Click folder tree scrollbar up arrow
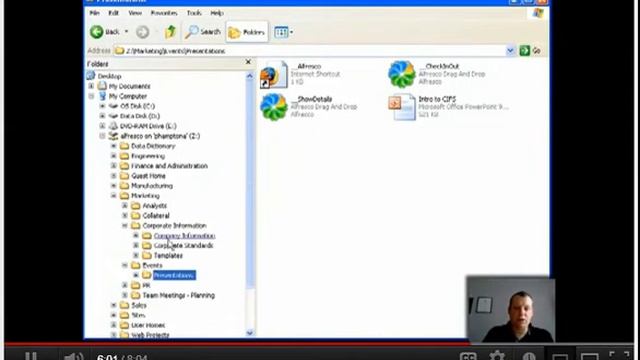The height and width of the screenshot is (360, 640). (250, 76)
